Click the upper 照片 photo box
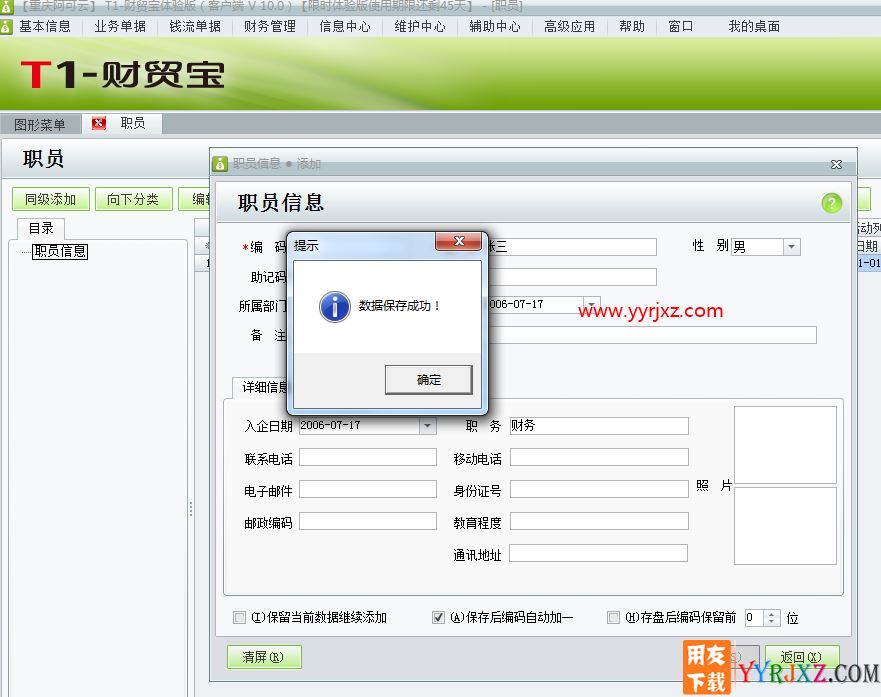 point(785,445)
